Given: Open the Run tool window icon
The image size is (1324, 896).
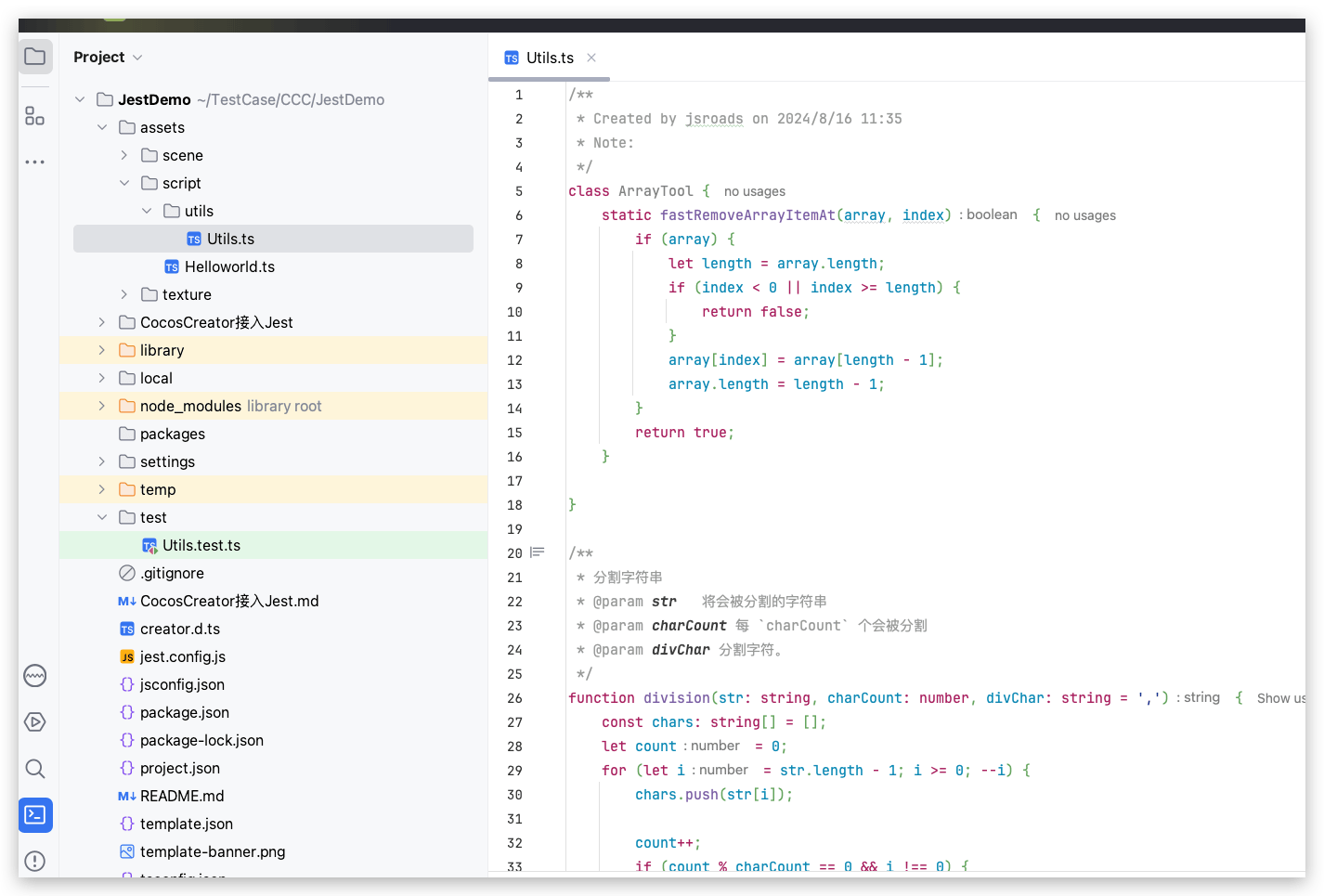Looking at the screenshot, I should pos(35,721).
